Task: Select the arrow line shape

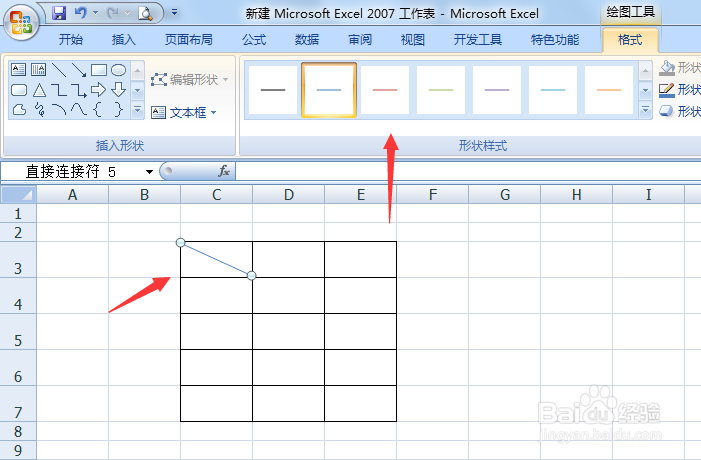Action: 79,70
